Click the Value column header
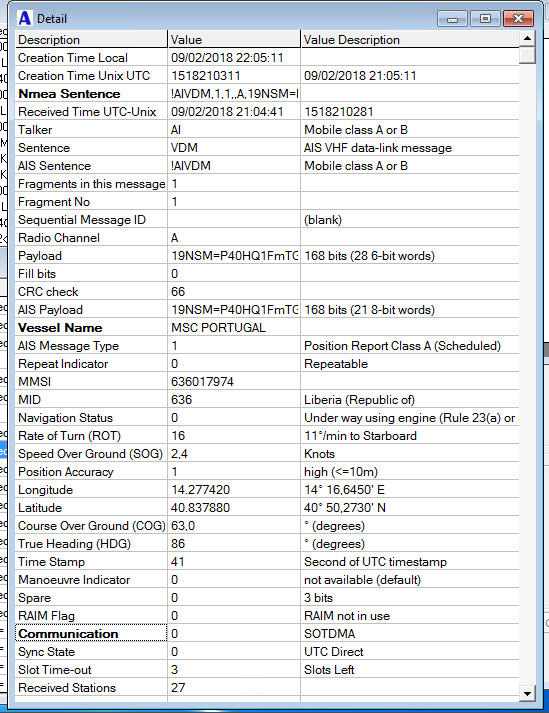The height and width of the screenshot is (713, 549). [234, 40]
